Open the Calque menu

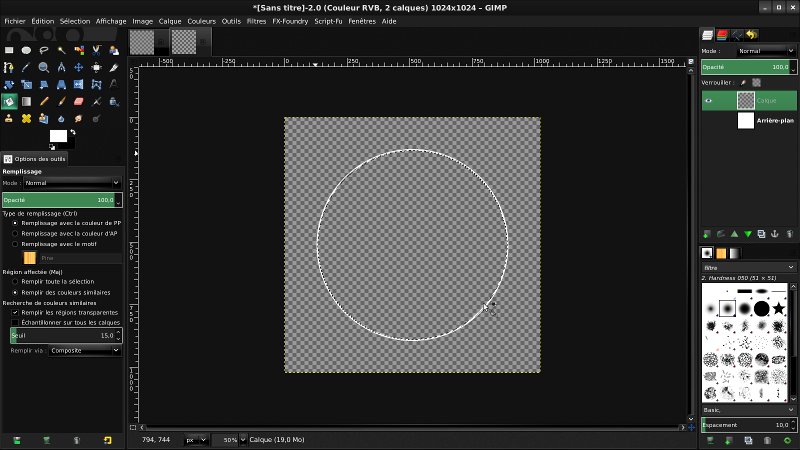point(170,21)
